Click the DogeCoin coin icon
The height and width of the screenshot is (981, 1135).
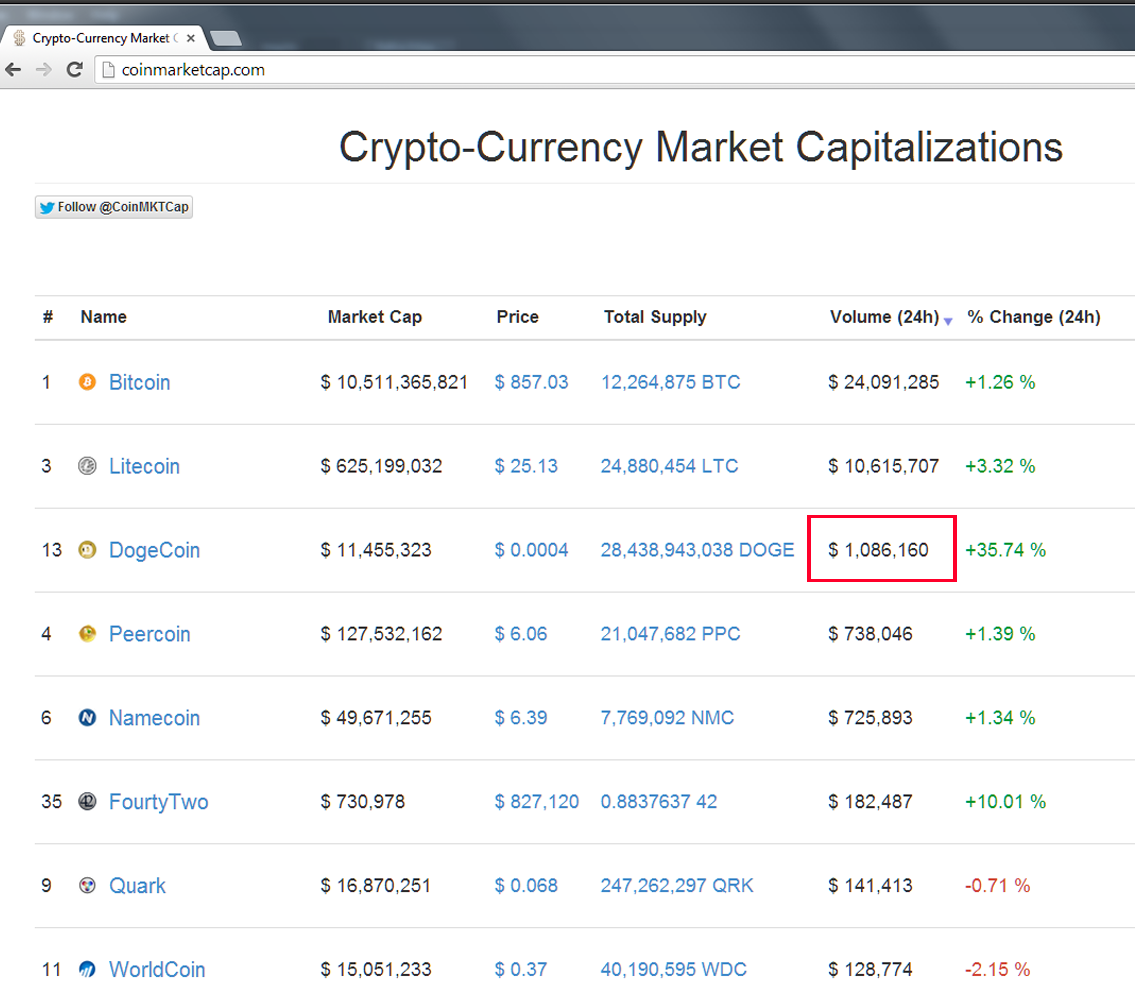tap(87, 550)
